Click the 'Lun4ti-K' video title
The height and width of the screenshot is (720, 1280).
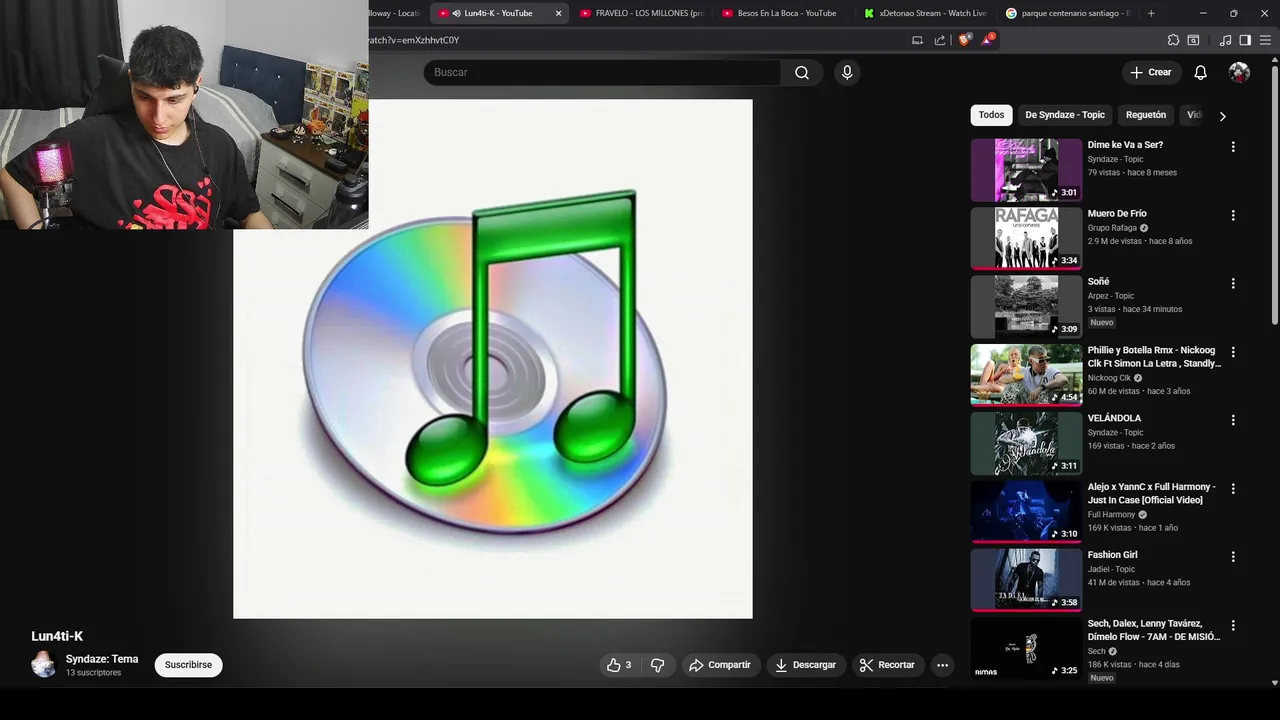tap(57, 636)
